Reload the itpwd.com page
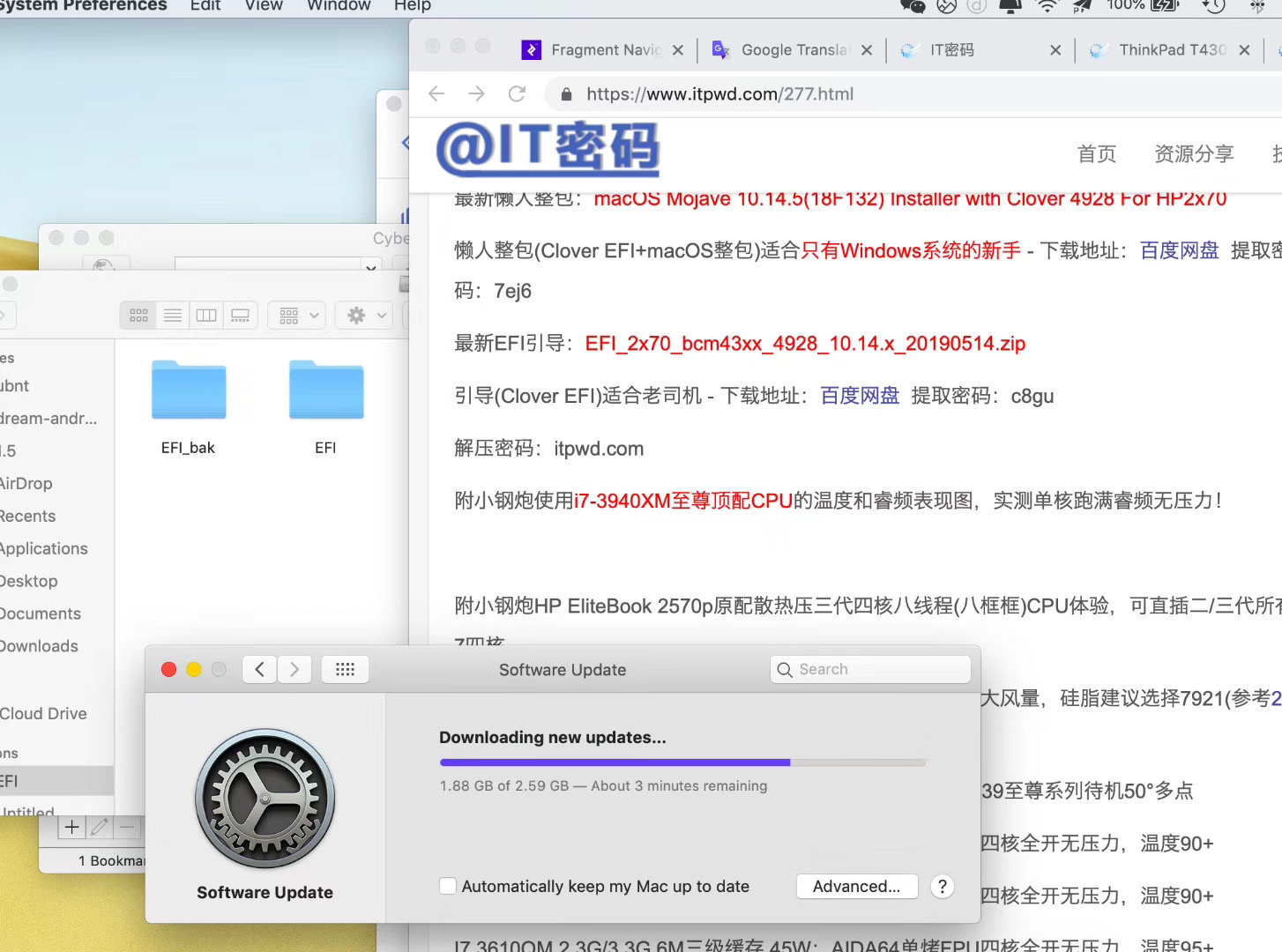The image size is (1282, 952). (x=518, y=93)
